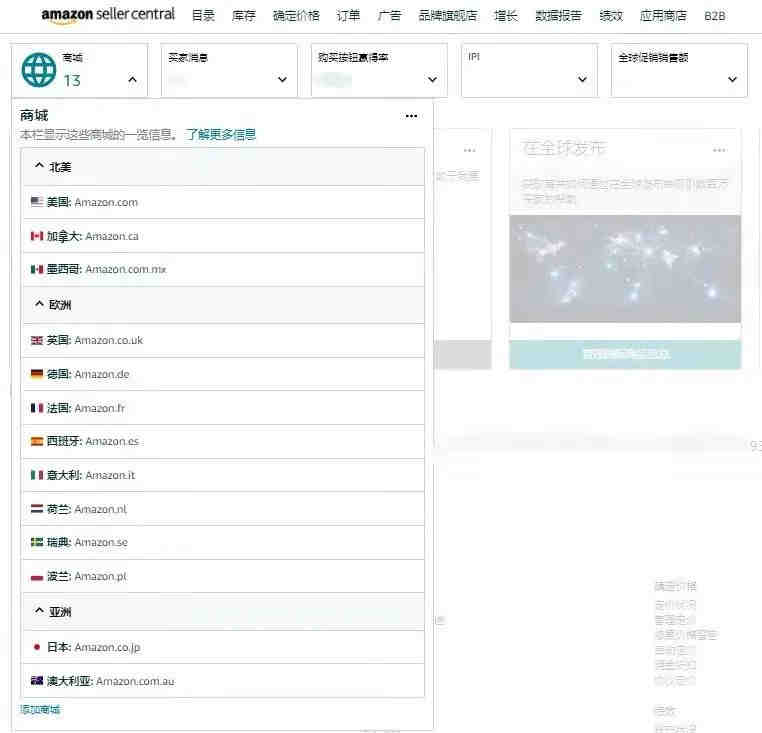Click the Canada flag icon
The height and width of the screenshot is (733, 762).
tap(37, 236)
